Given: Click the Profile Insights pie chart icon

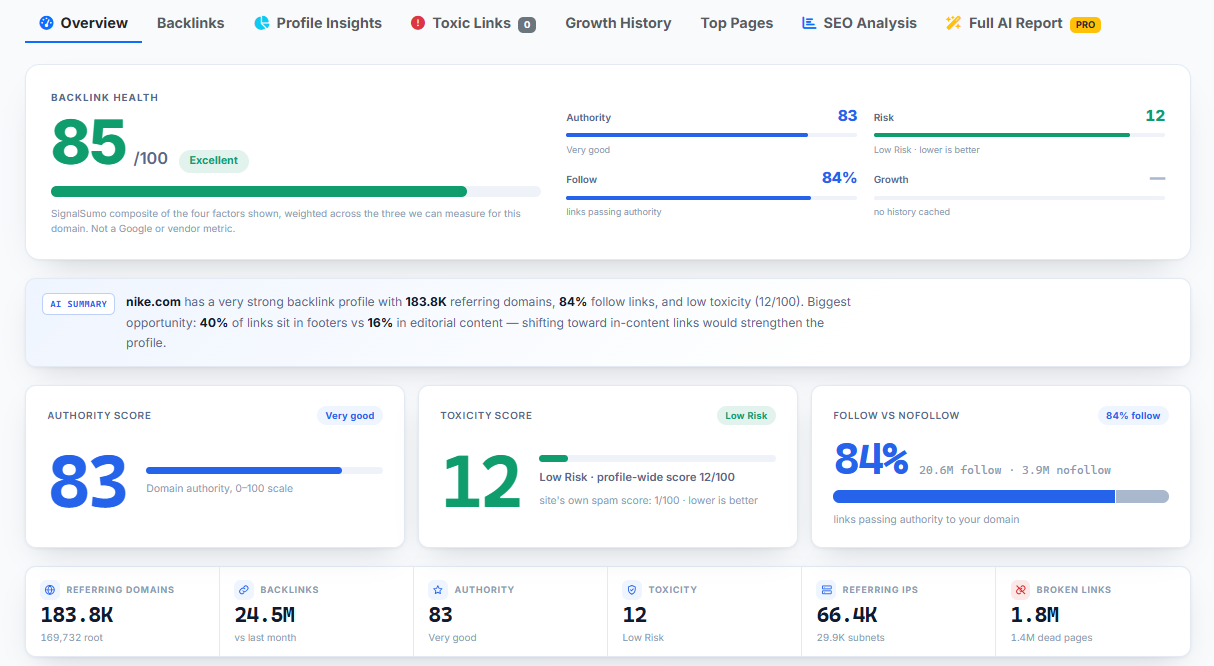Looking at the screenshot, I should [x=262, y=23].
